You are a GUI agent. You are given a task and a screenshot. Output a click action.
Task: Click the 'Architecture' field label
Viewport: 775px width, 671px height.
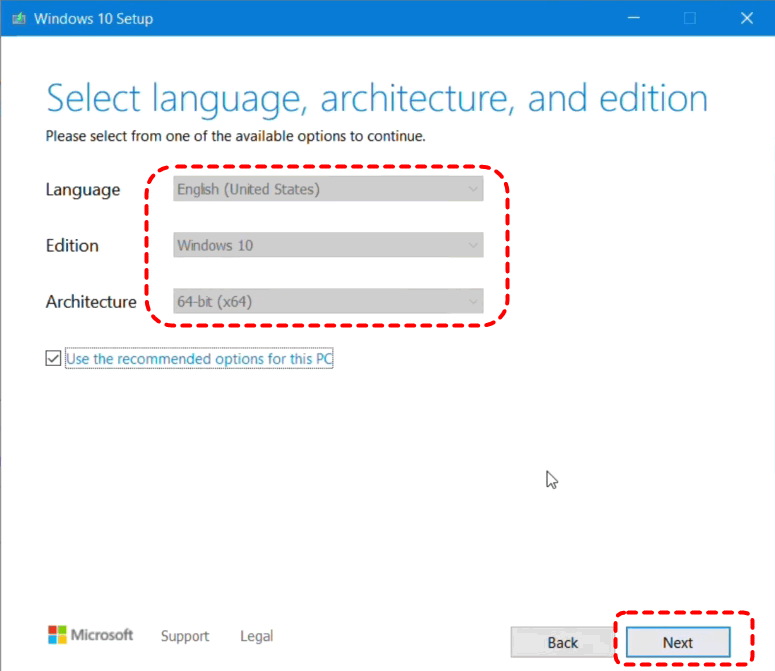pyautogui.click(x=91, y=301)
